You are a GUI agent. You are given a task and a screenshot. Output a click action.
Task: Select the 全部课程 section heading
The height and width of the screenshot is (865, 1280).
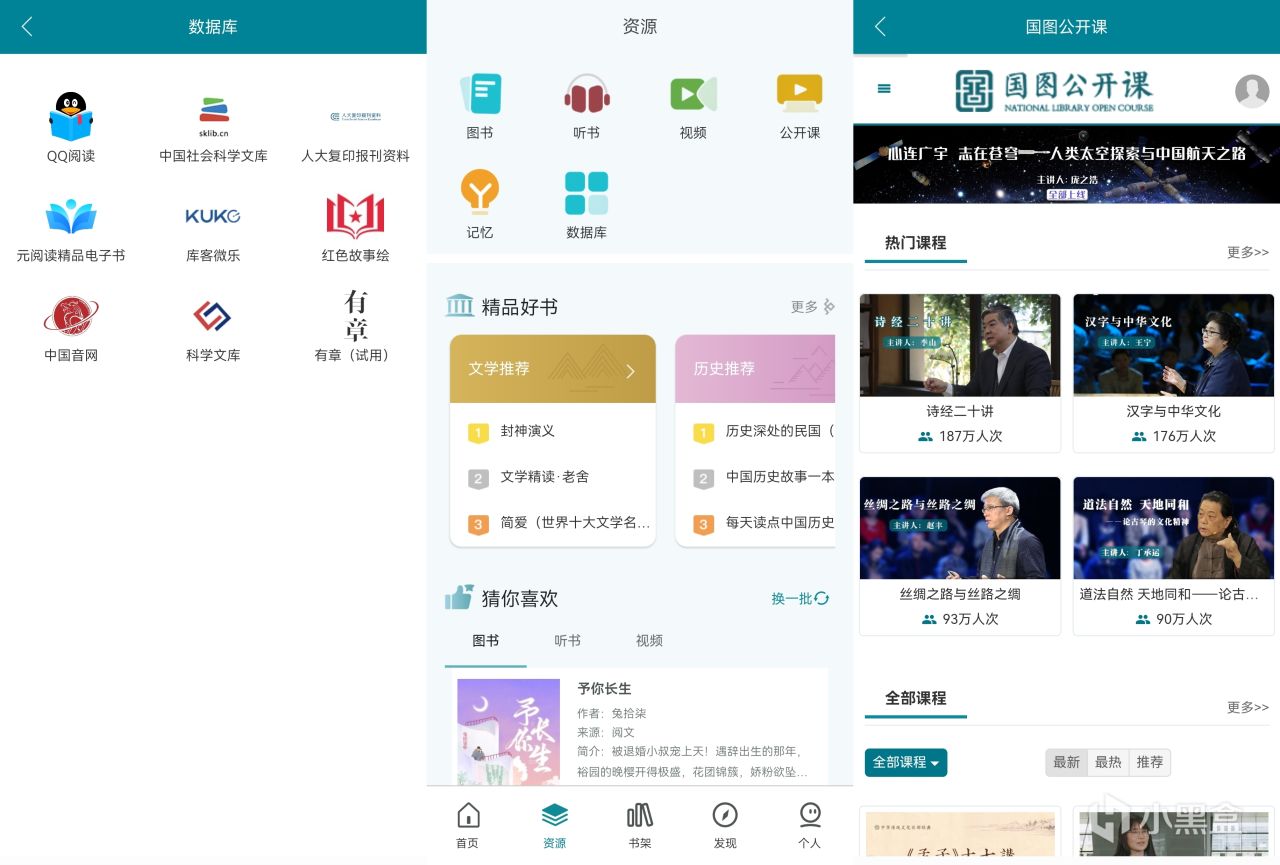click(x=915, y=698)
